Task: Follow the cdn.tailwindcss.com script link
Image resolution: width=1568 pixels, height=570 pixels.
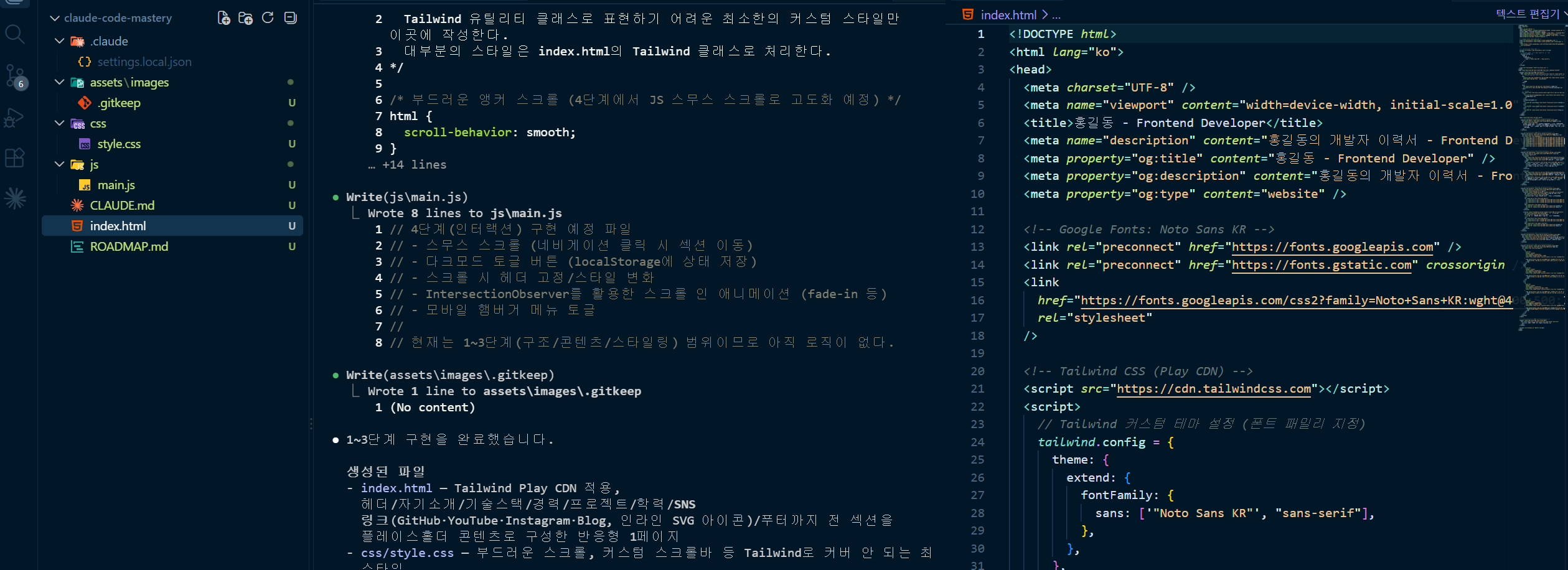Action: click(x=1214, y=389)
